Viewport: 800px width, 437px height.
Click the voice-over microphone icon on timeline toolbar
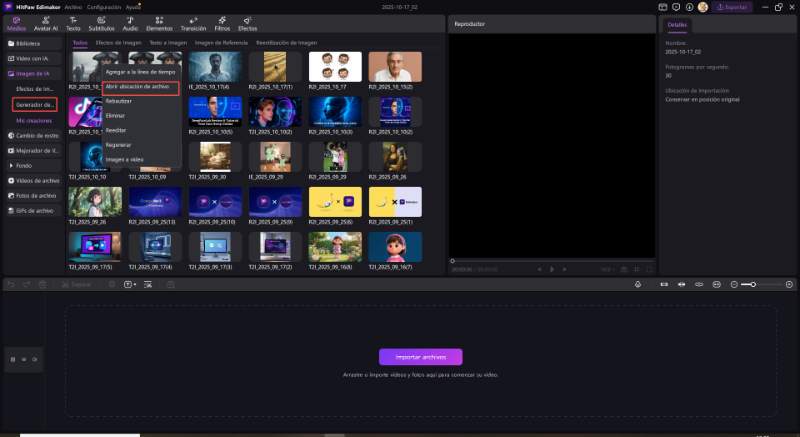pyautogui.click(x=638, y=284)
